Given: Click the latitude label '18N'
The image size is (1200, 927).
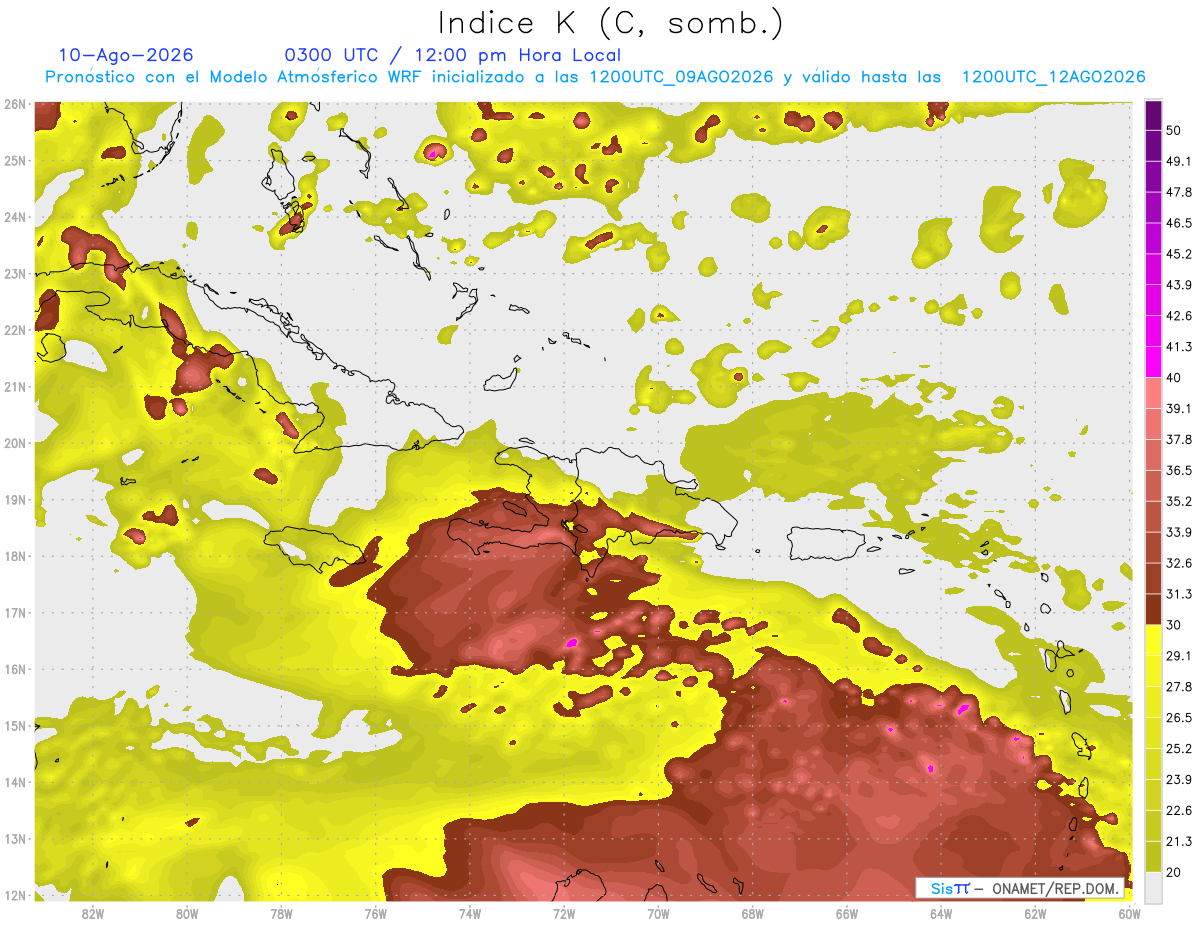Looking at the screenshot, I should tap(15, 556).
